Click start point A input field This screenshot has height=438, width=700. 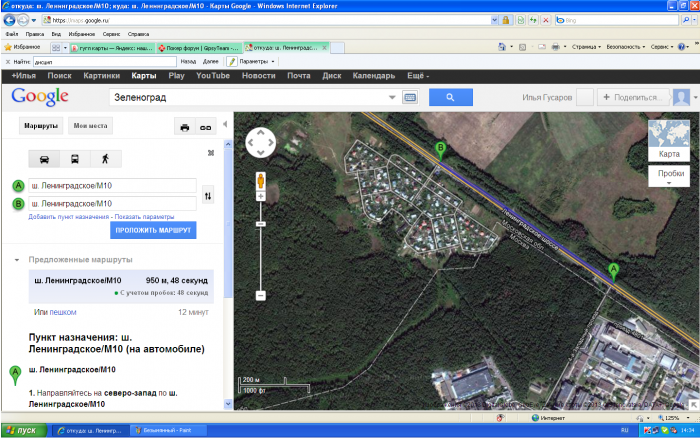pyautogui.click(x=112, y=185)
